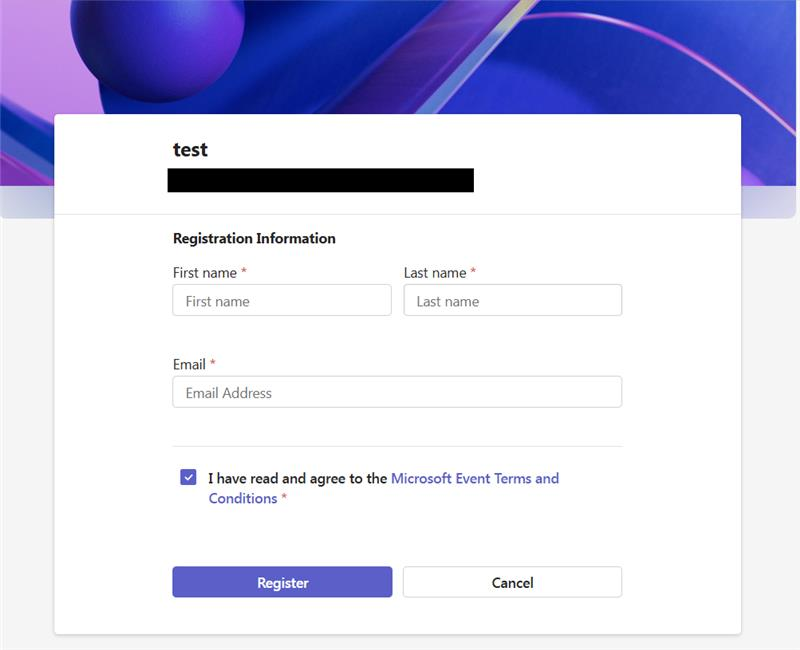The height and width of the screenshot is (650, 800).
Task: Focus the Last name text box
Action: pyautogui.click(x=512, y=301)
